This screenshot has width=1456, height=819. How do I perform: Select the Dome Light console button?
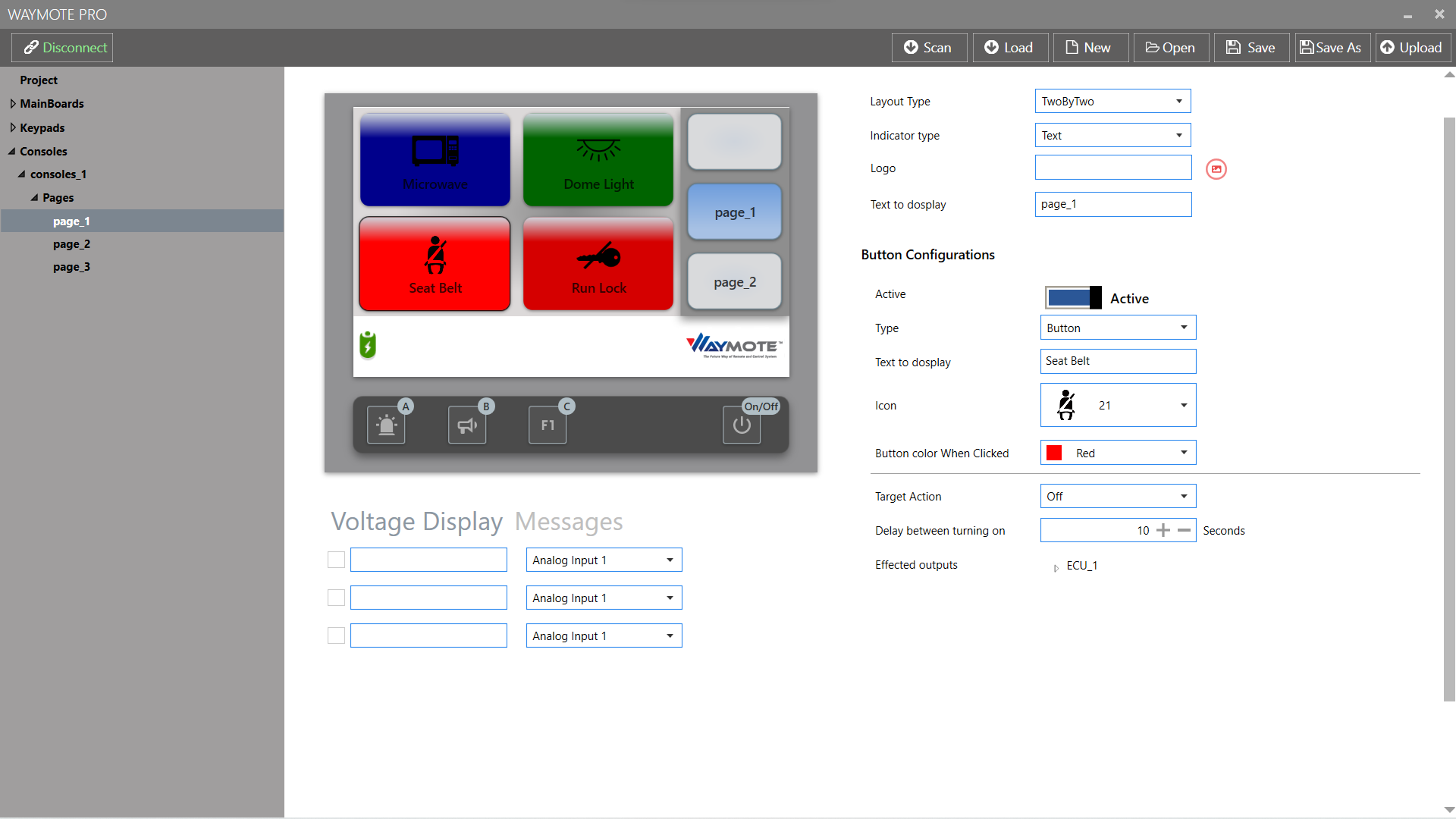[598, 160]
